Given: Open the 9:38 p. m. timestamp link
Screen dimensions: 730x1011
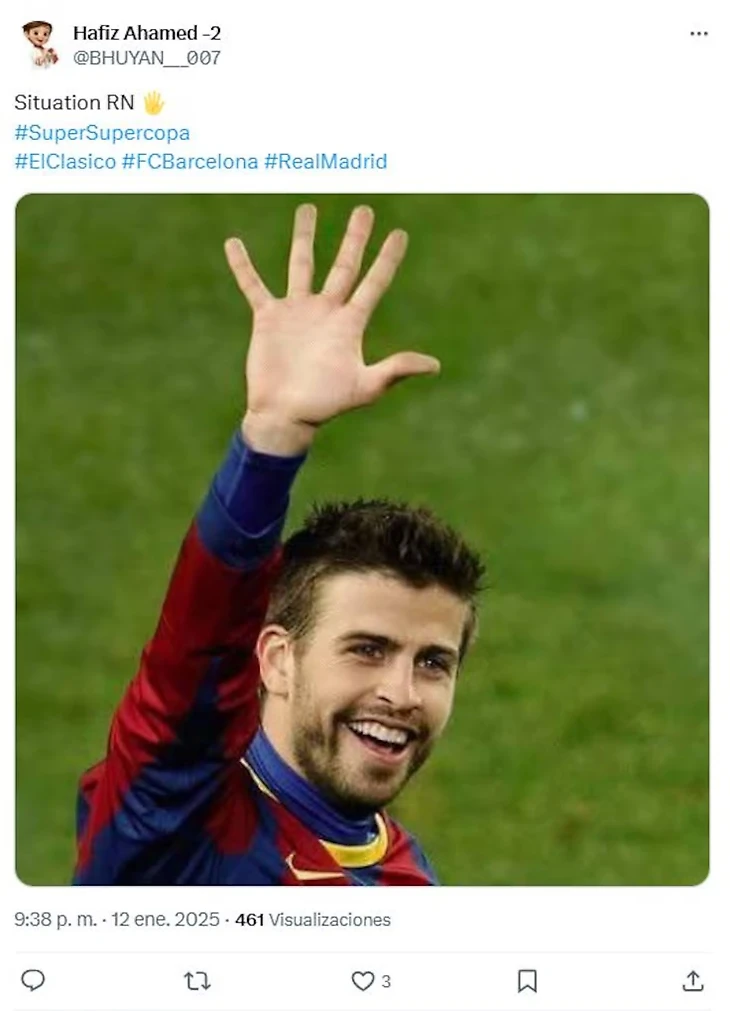Looking at the screenshot, I should coord(55,919).
